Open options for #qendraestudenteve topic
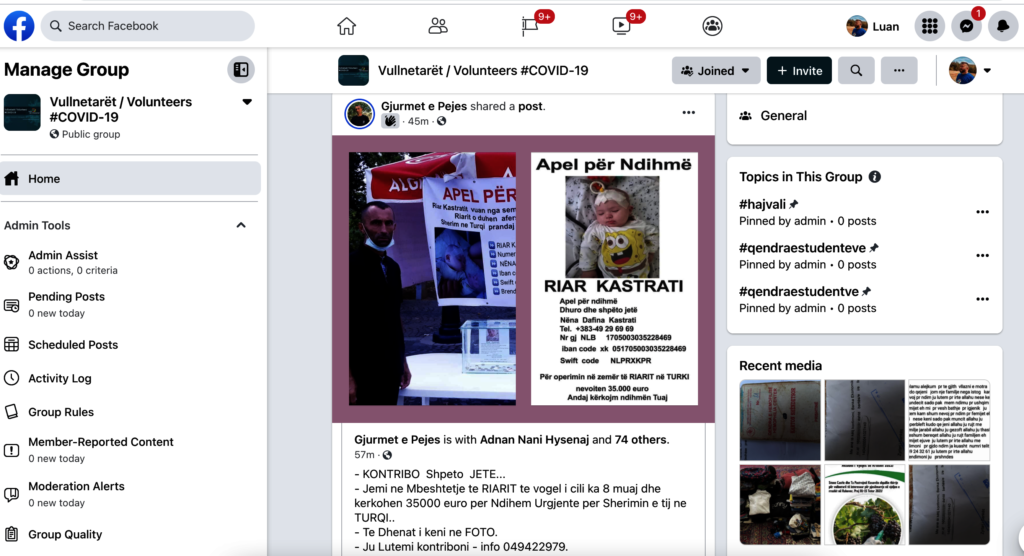 coord(982,255)
